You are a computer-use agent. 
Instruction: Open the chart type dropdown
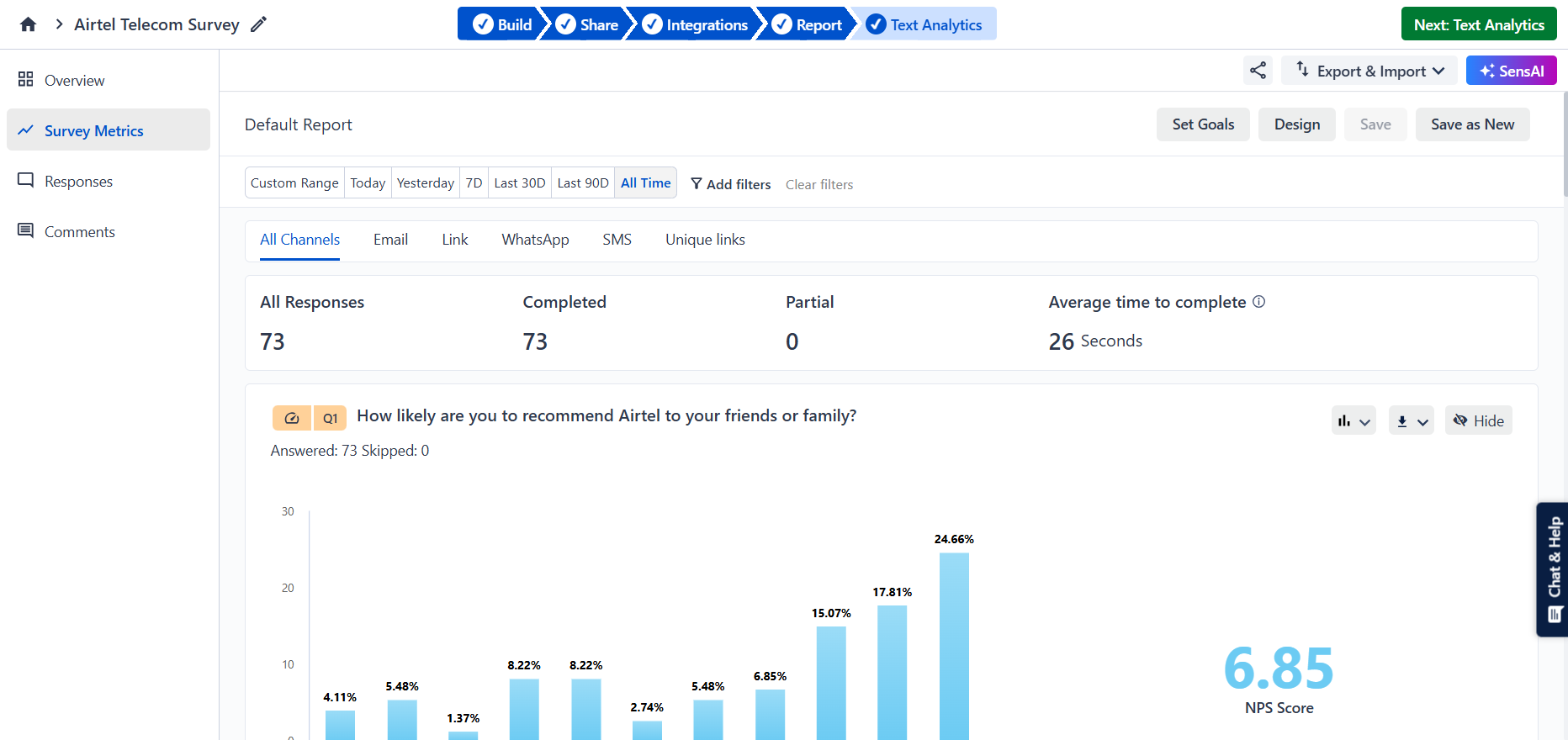point(1353,420)
